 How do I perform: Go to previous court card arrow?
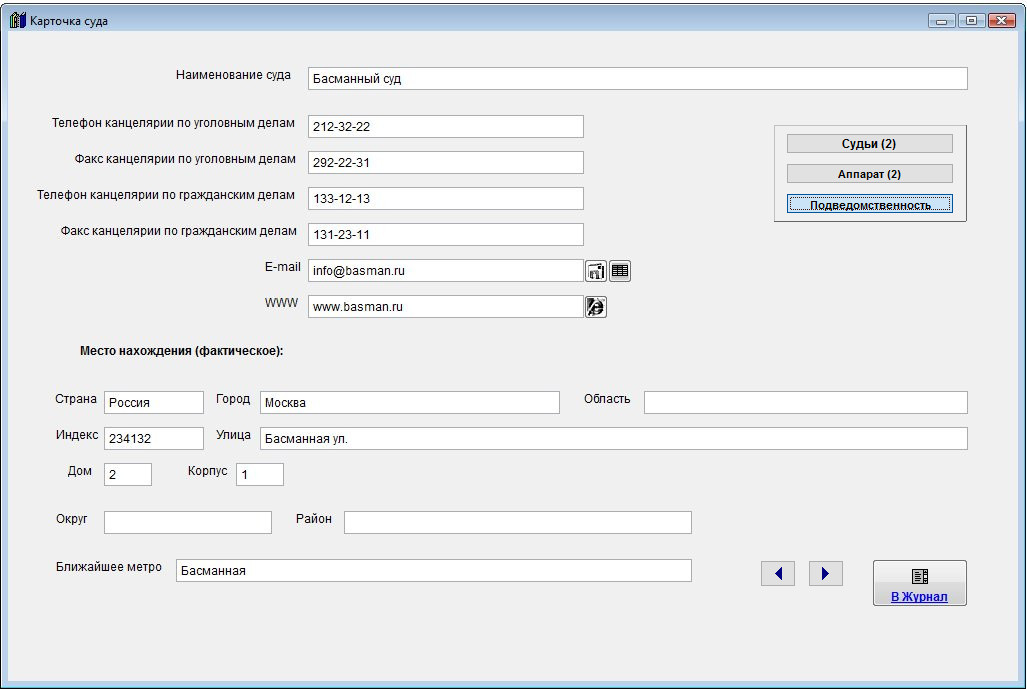777,574
